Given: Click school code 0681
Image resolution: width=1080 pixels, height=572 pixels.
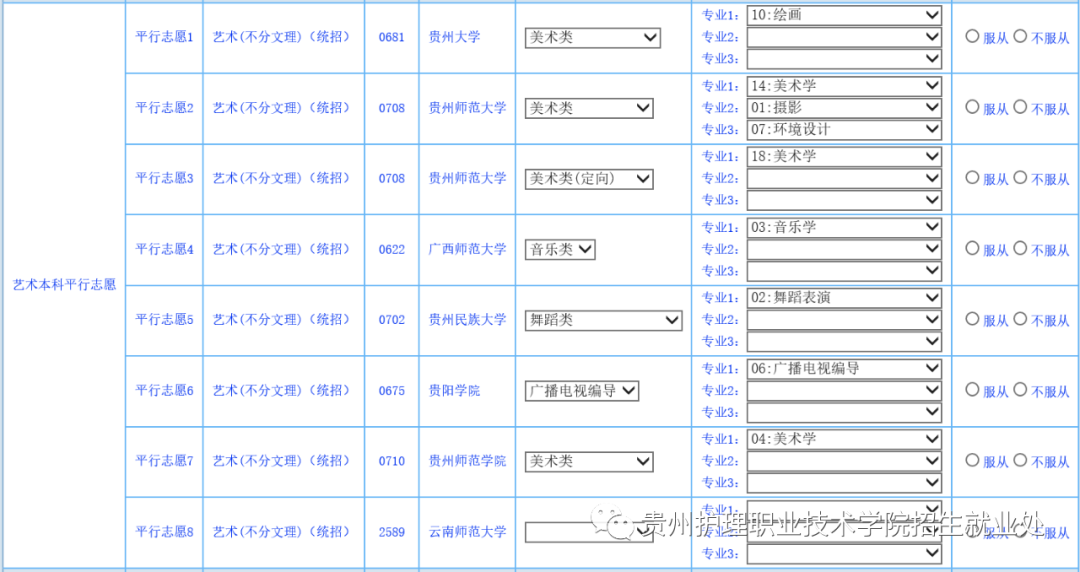Looking at the screenshot, I should (x=391, y=37).
